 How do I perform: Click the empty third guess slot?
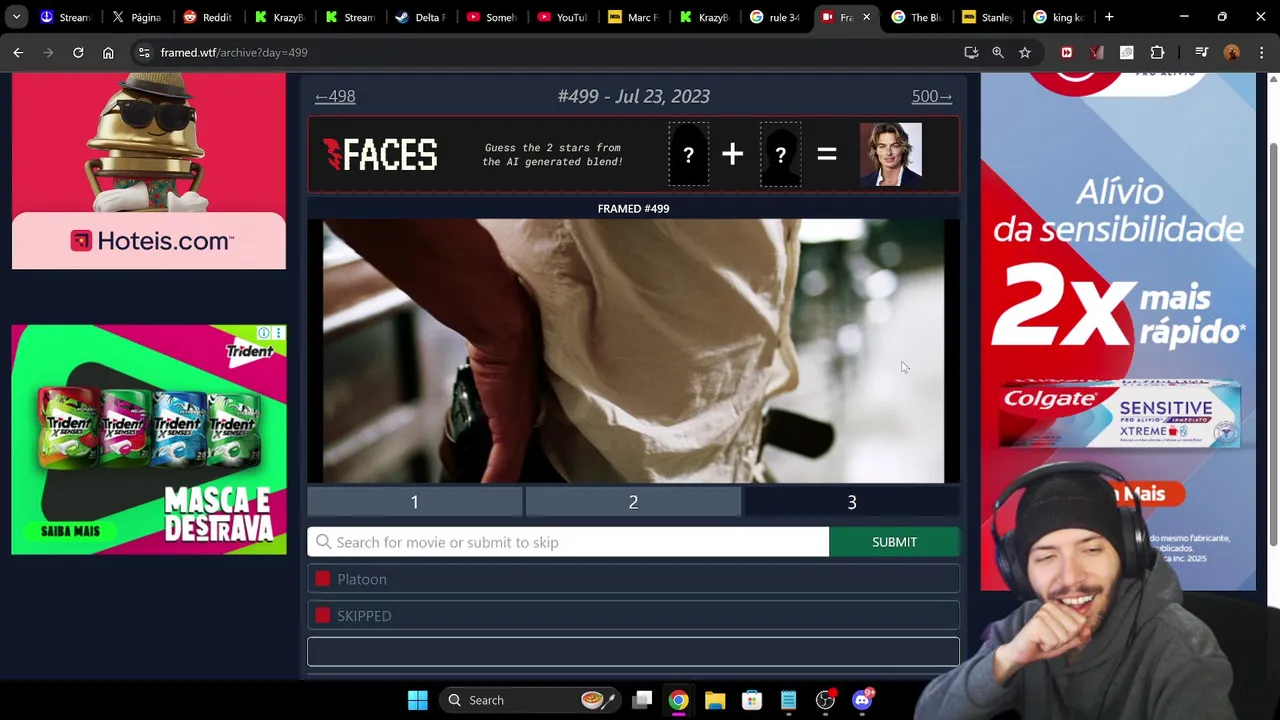pyautogui.click(x=633, y=652)
